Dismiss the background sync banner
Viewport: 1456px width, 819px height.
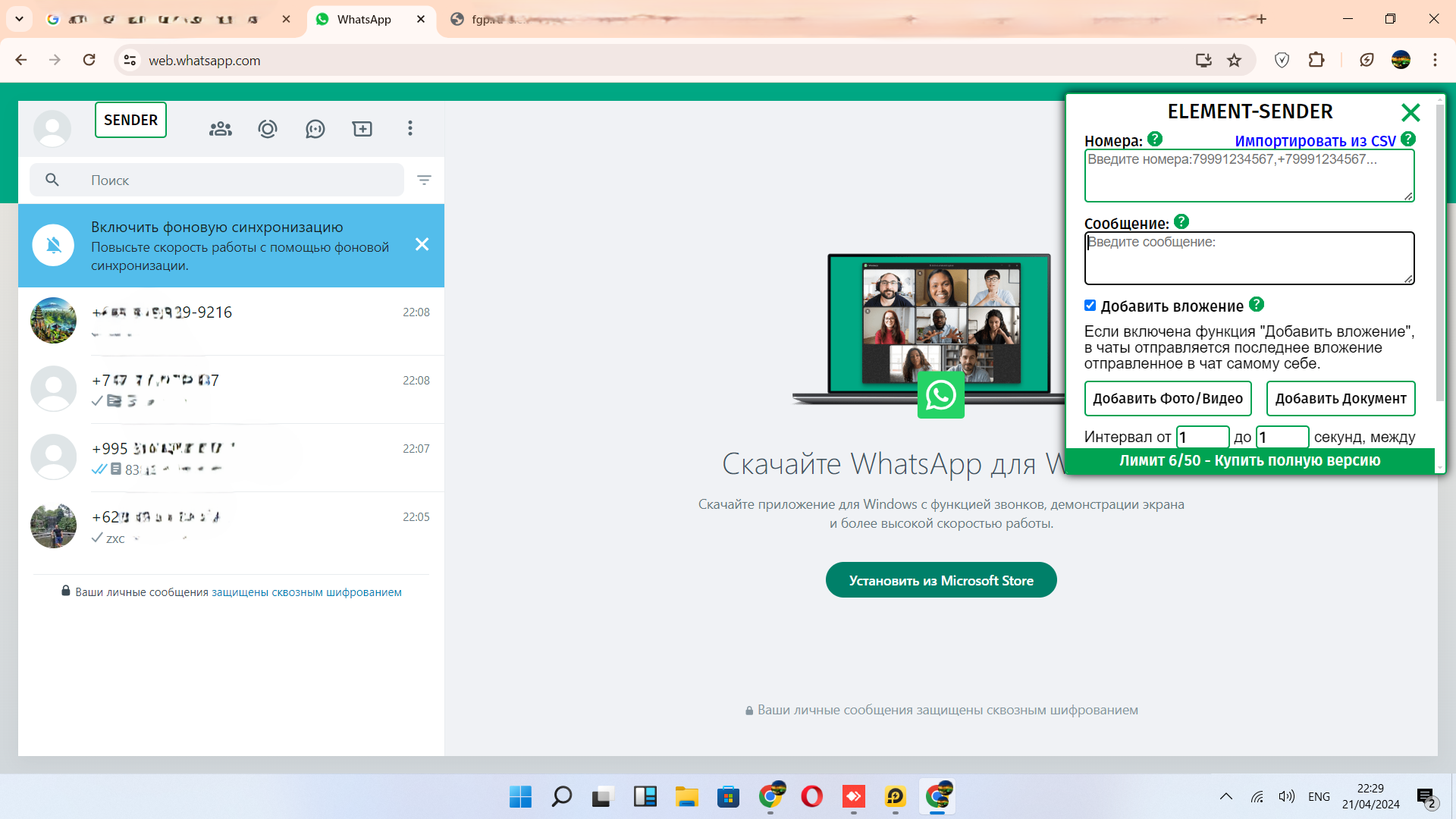click(422, 244)
